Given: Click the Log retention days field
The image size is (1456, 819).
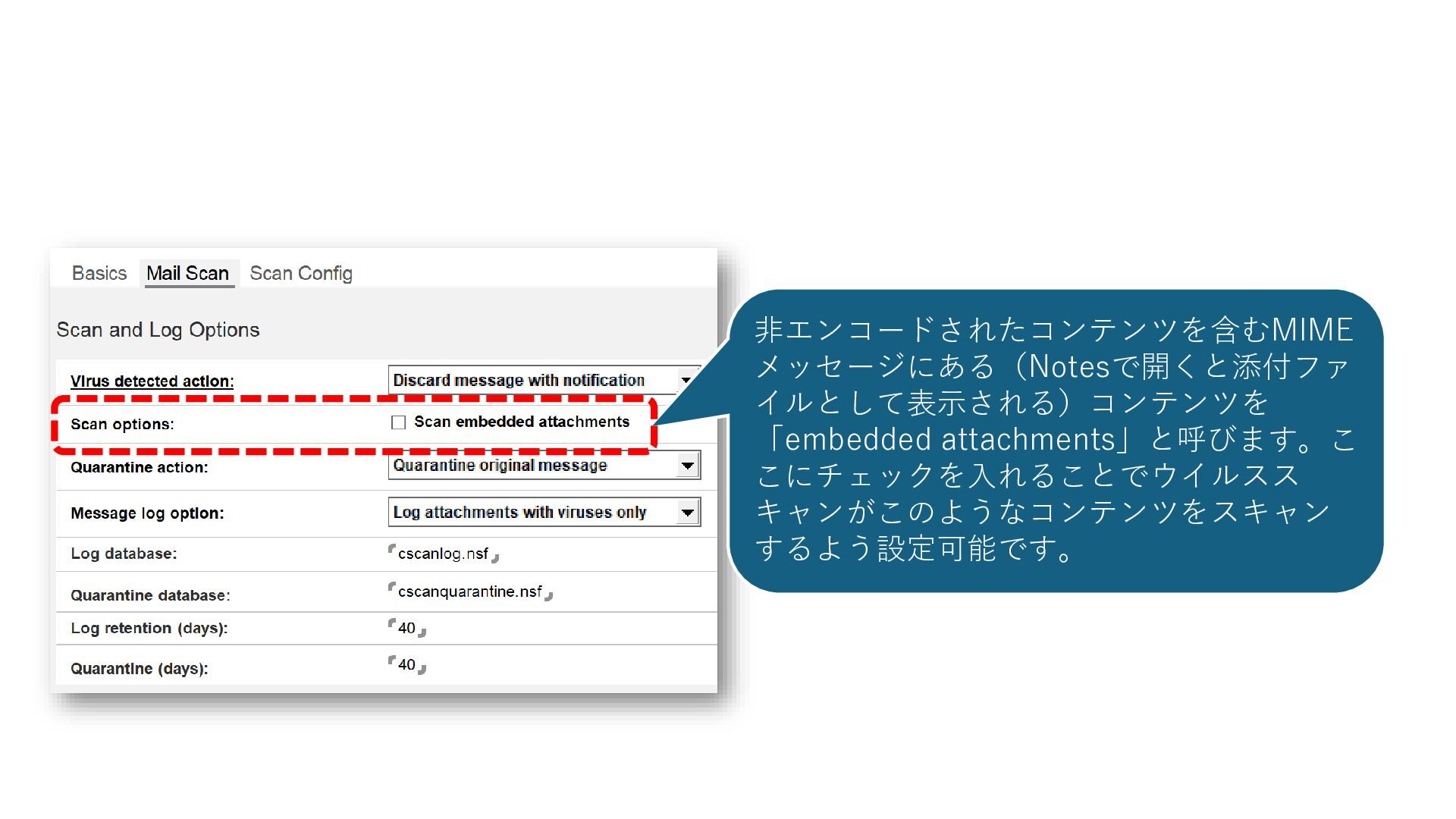Looking at the screenshot, I should (406, 629).
